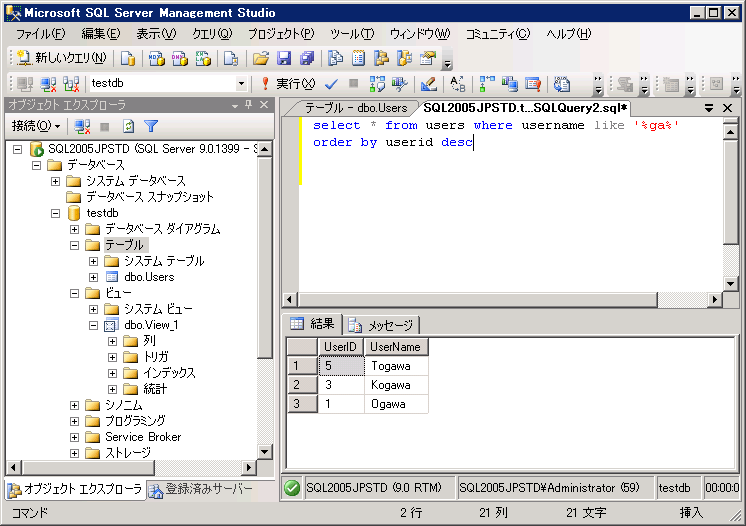Viewport: 746px width, 526px height.
Task: Expand the dbo.Users table node
Action: point(94,277)
